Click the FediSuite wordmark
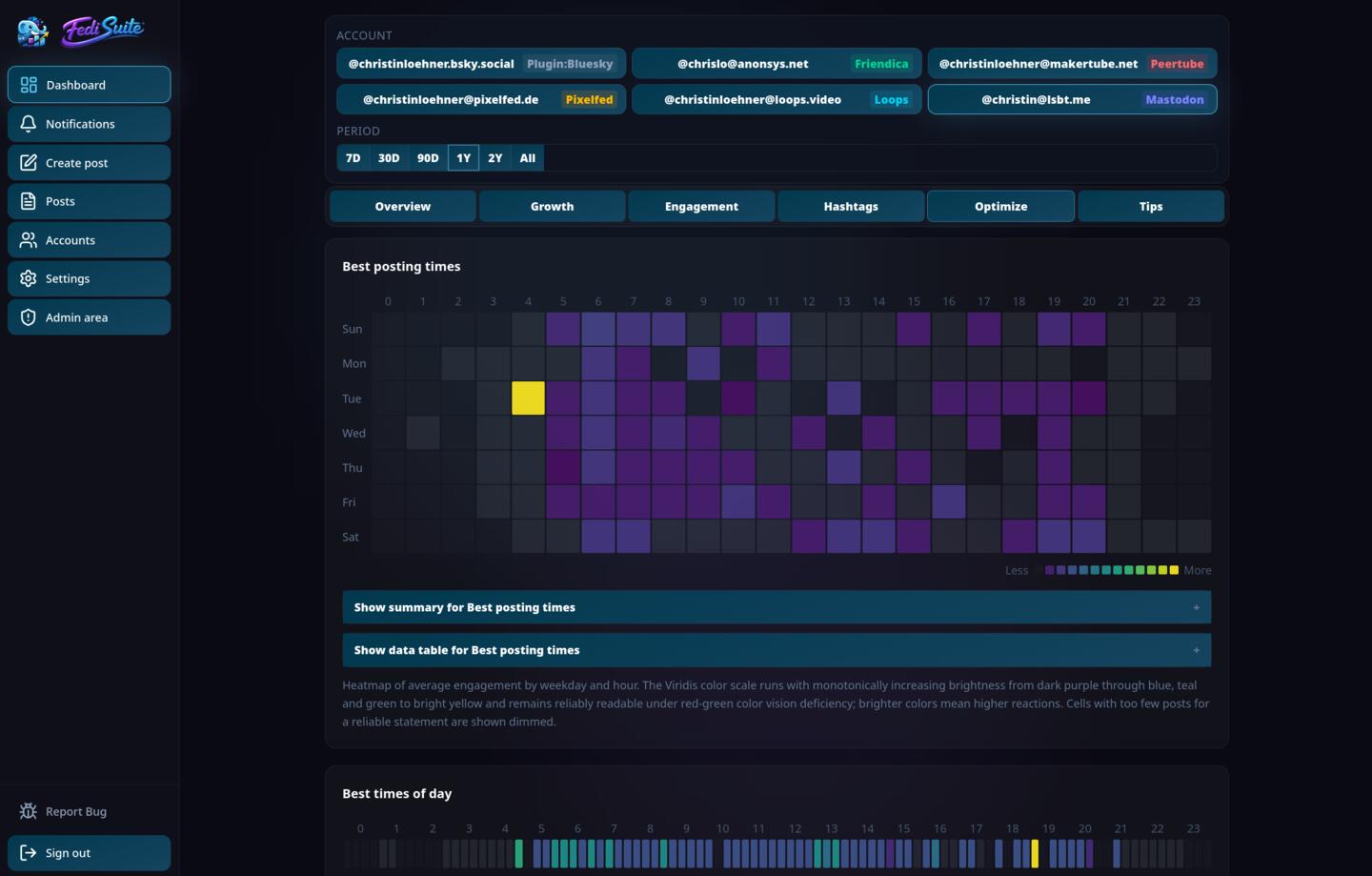Image resolution: width=1372 pixels, height=876 pixels. tap(103, 31)
